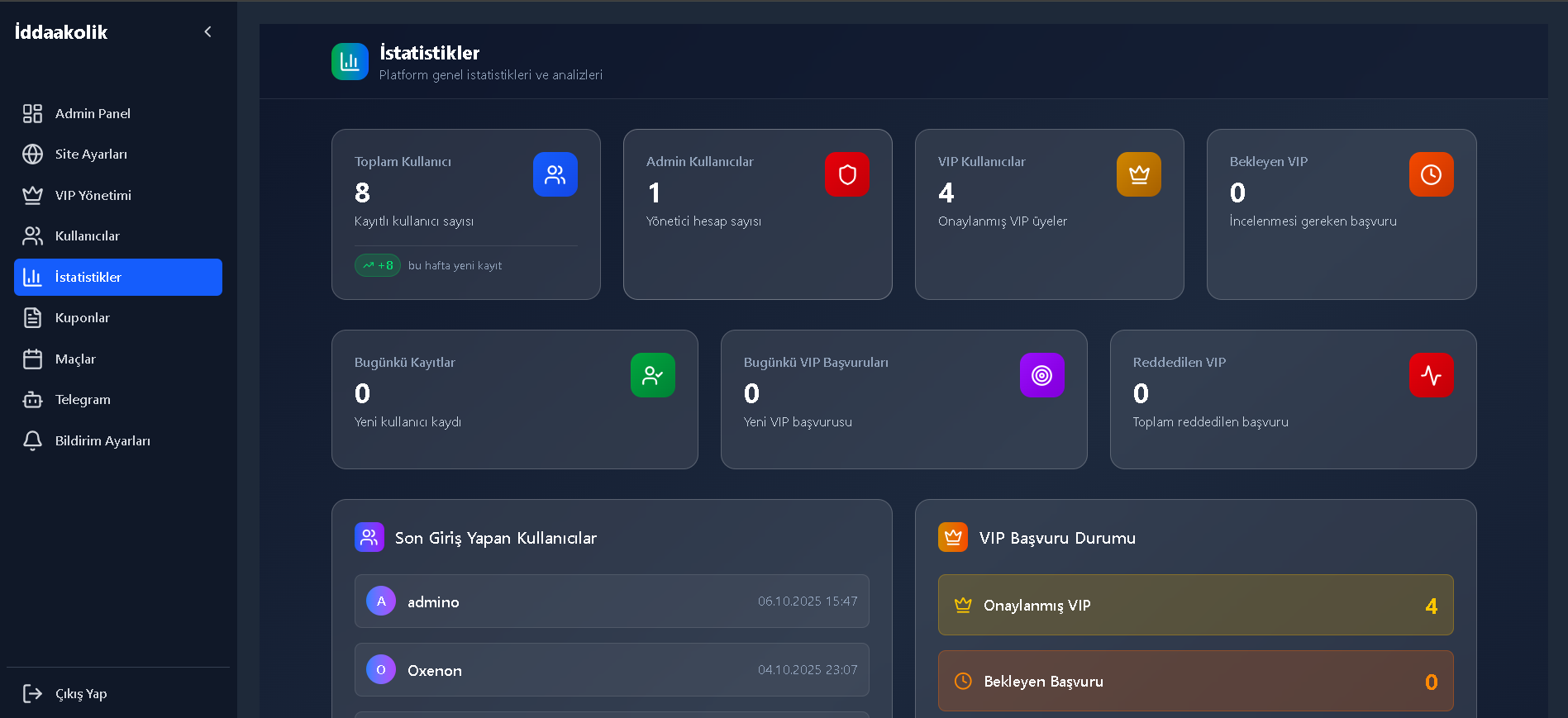Viewport: 1568px width, 718px height.
Task: Click the 'VIP Başvuru Durumu' heading
Action: pos(1057,538)
